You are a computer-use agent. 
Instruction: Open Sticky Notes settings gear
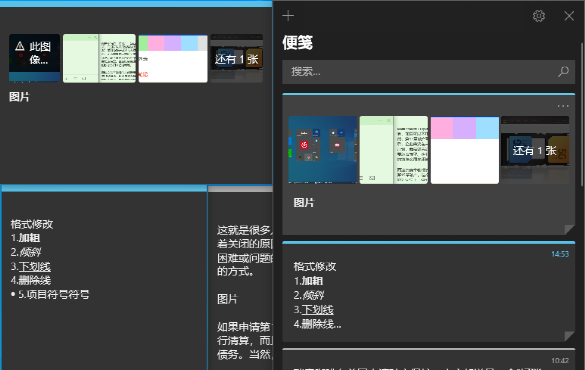point(538,16)
